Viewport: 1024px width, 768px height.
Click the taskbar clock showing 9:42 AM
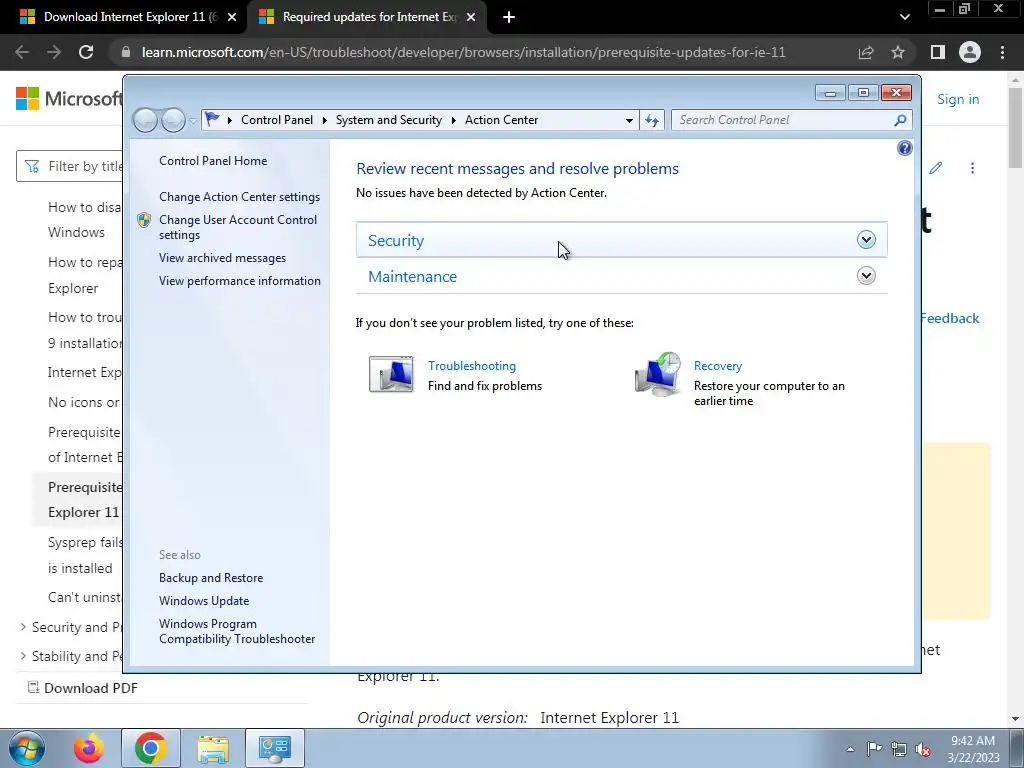click(973, 749)
